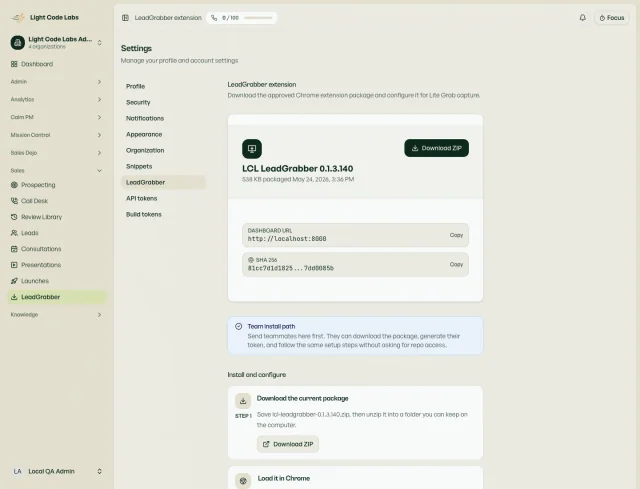Open Review Library in sidebar
The height and width of the screenshot is (489, 640).
pos(56,217)
